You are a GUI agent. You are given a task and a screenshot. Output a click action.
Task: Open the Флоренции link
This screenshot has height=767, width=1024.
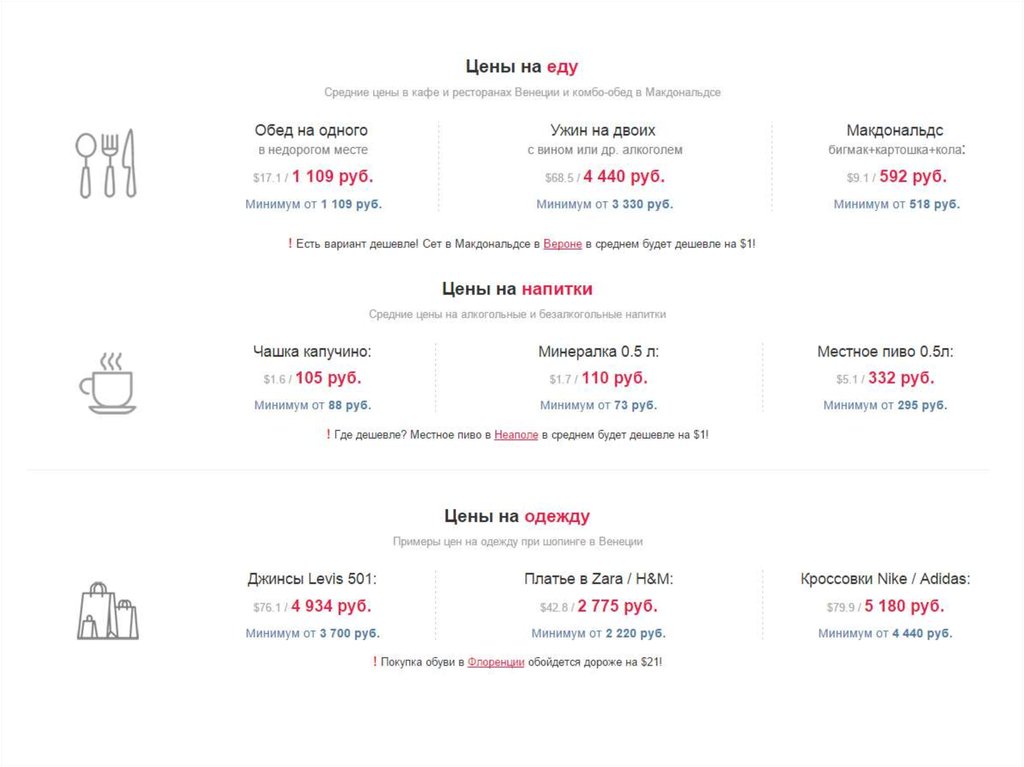493,662
